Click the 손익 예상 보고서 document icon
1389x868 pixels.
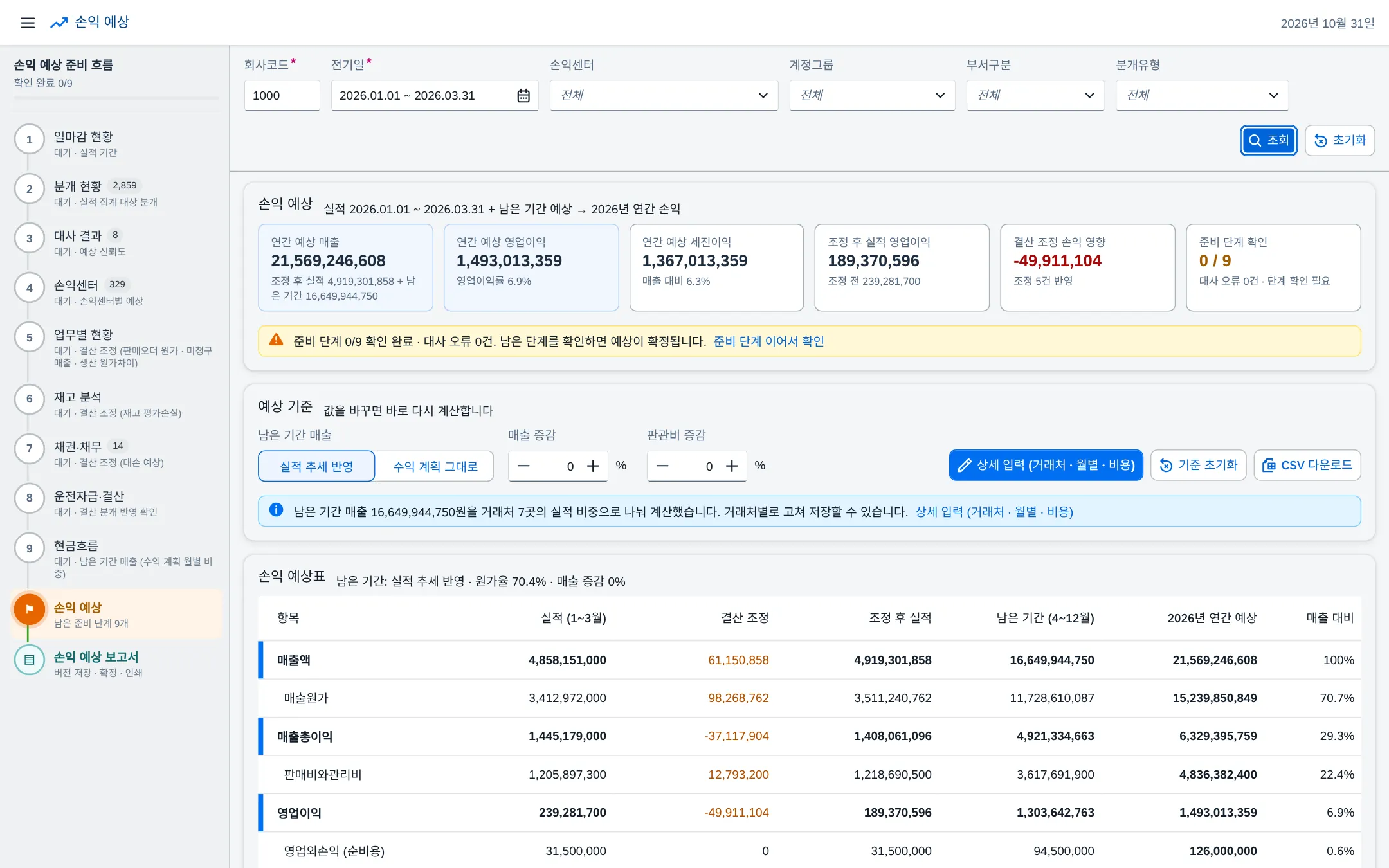coord(30,659)
